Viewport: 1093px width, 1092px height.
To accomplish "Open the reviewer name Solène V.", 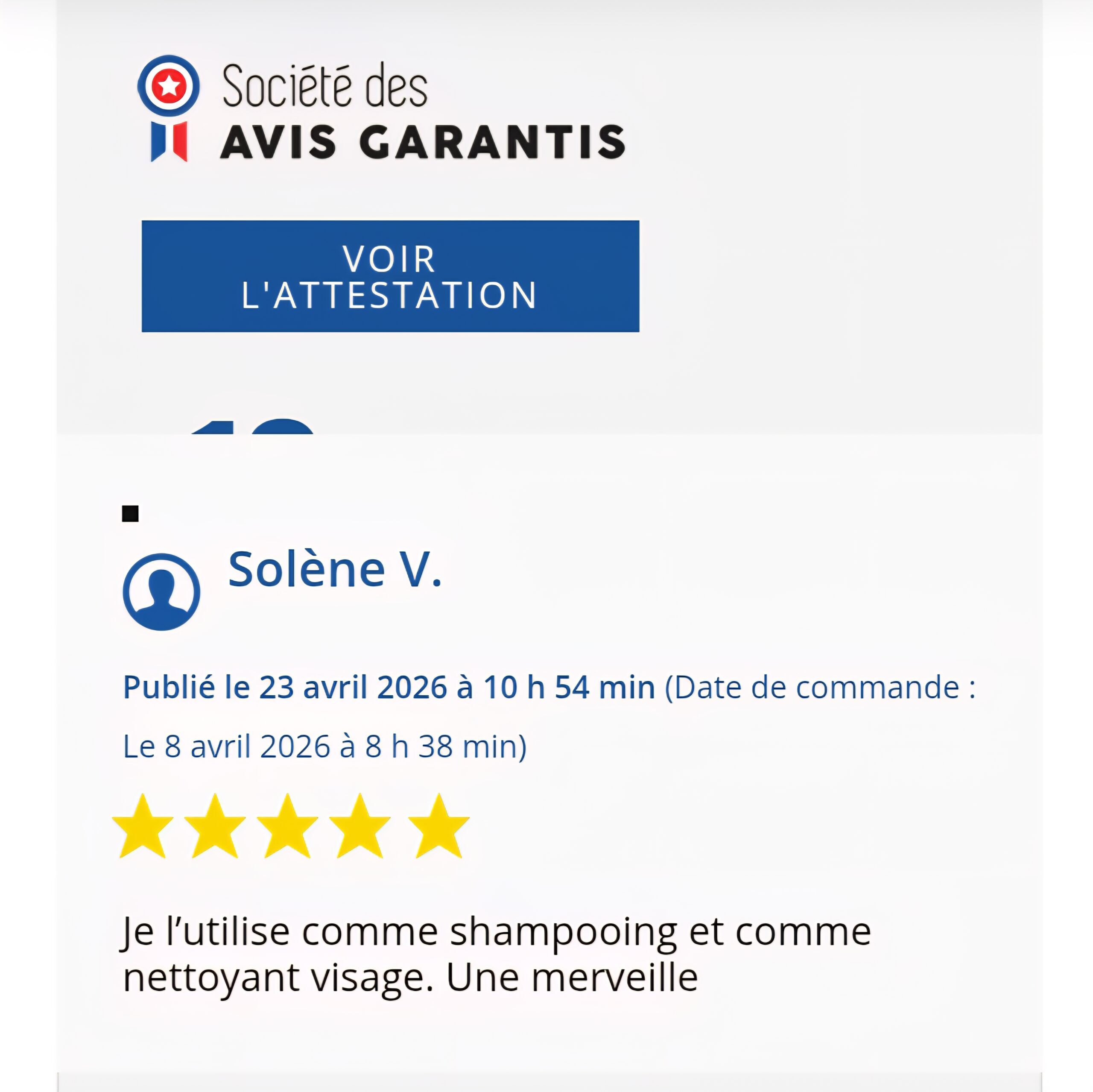I will click(x=334, y=569).
